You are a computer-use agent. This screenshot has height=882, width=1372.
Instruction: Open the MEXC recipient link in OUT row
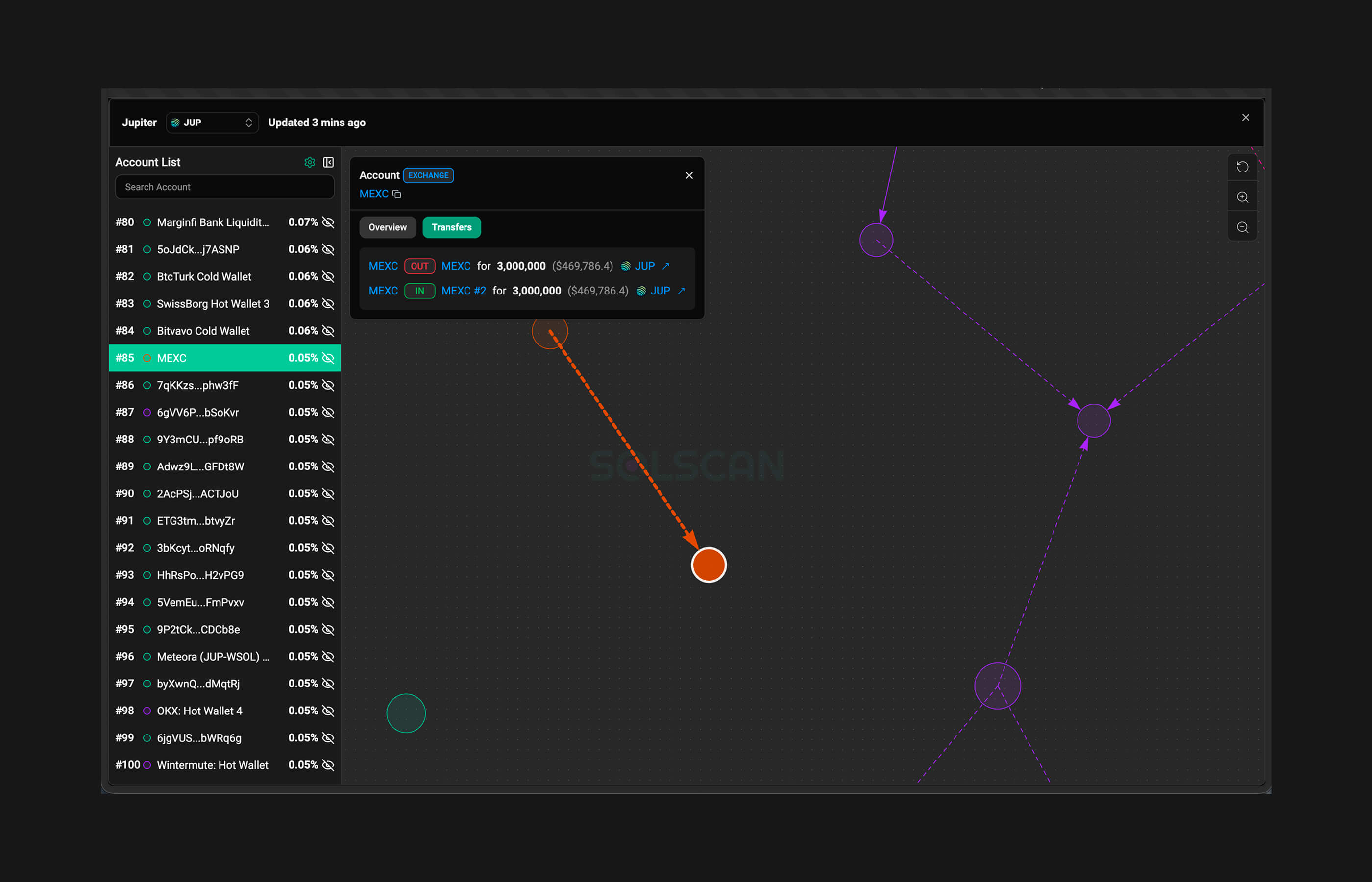[456, 266]
